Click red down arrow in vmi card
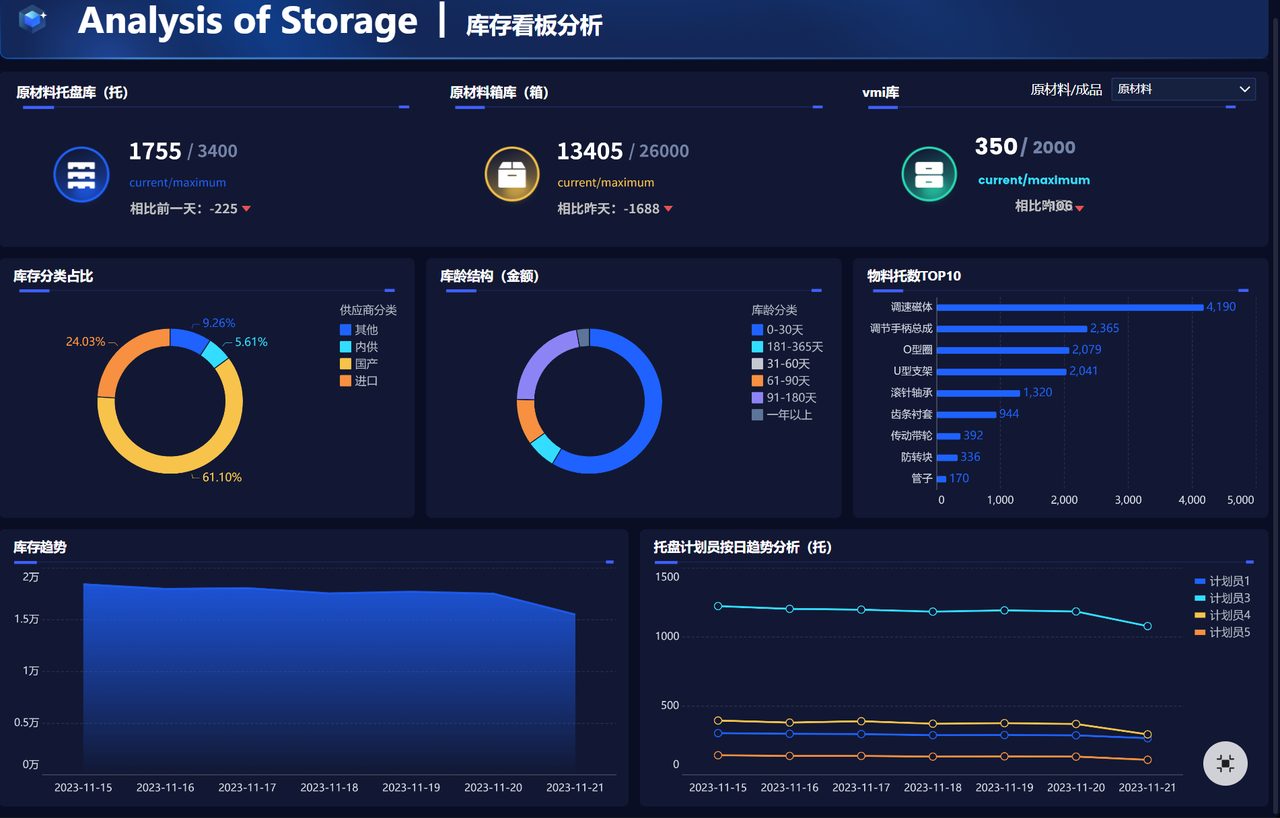This screenshot has height=818, width=1280. 1079,208
